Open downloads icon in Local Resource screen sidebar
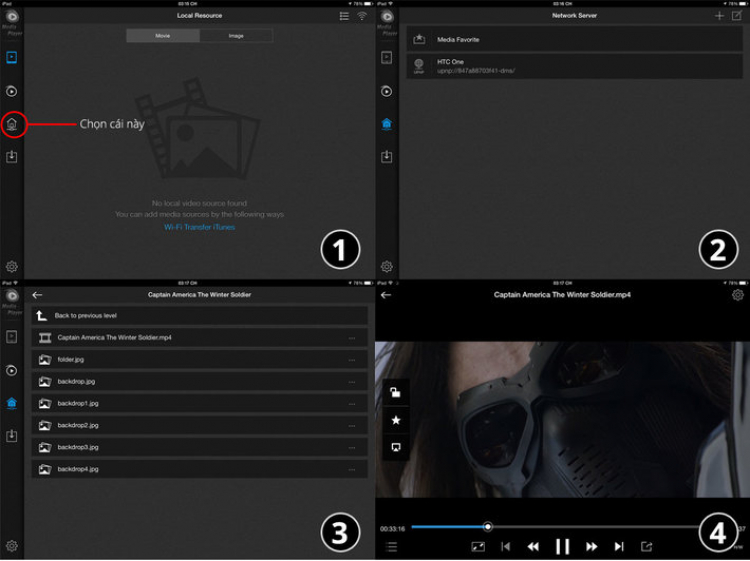 [x=11, y=156]
